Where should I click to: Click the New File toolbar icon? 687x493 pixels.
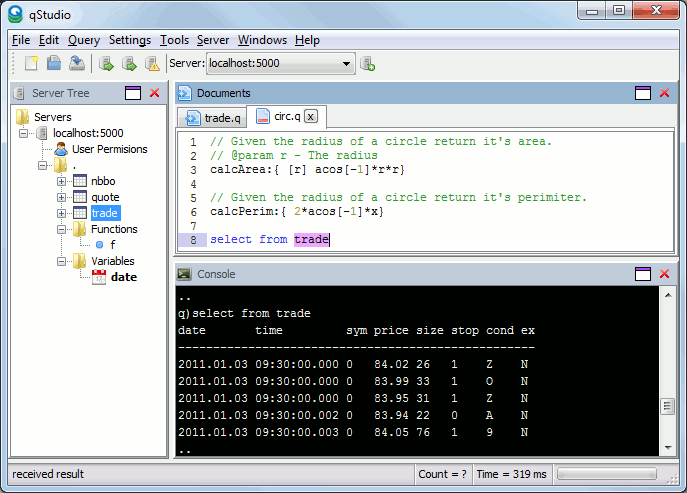[x=31, y=64]
